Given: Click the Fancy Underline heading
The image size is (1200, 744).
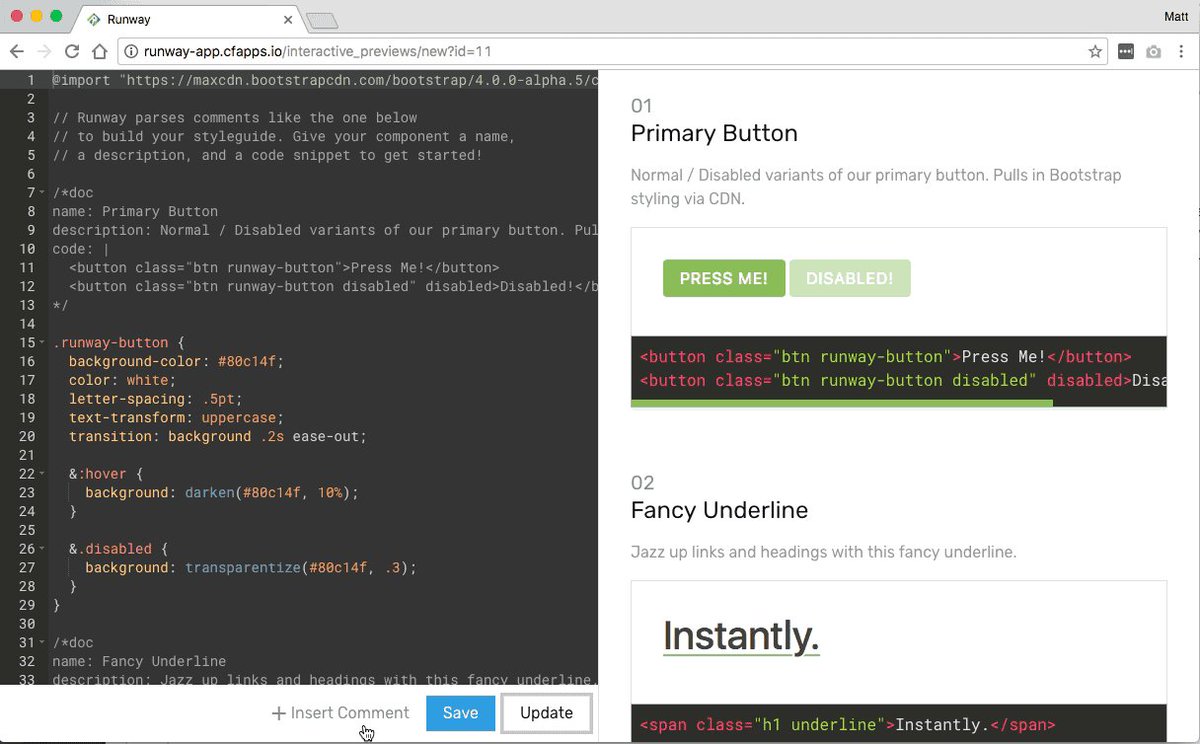Looking at the screenshot, I should pos(719,510).
